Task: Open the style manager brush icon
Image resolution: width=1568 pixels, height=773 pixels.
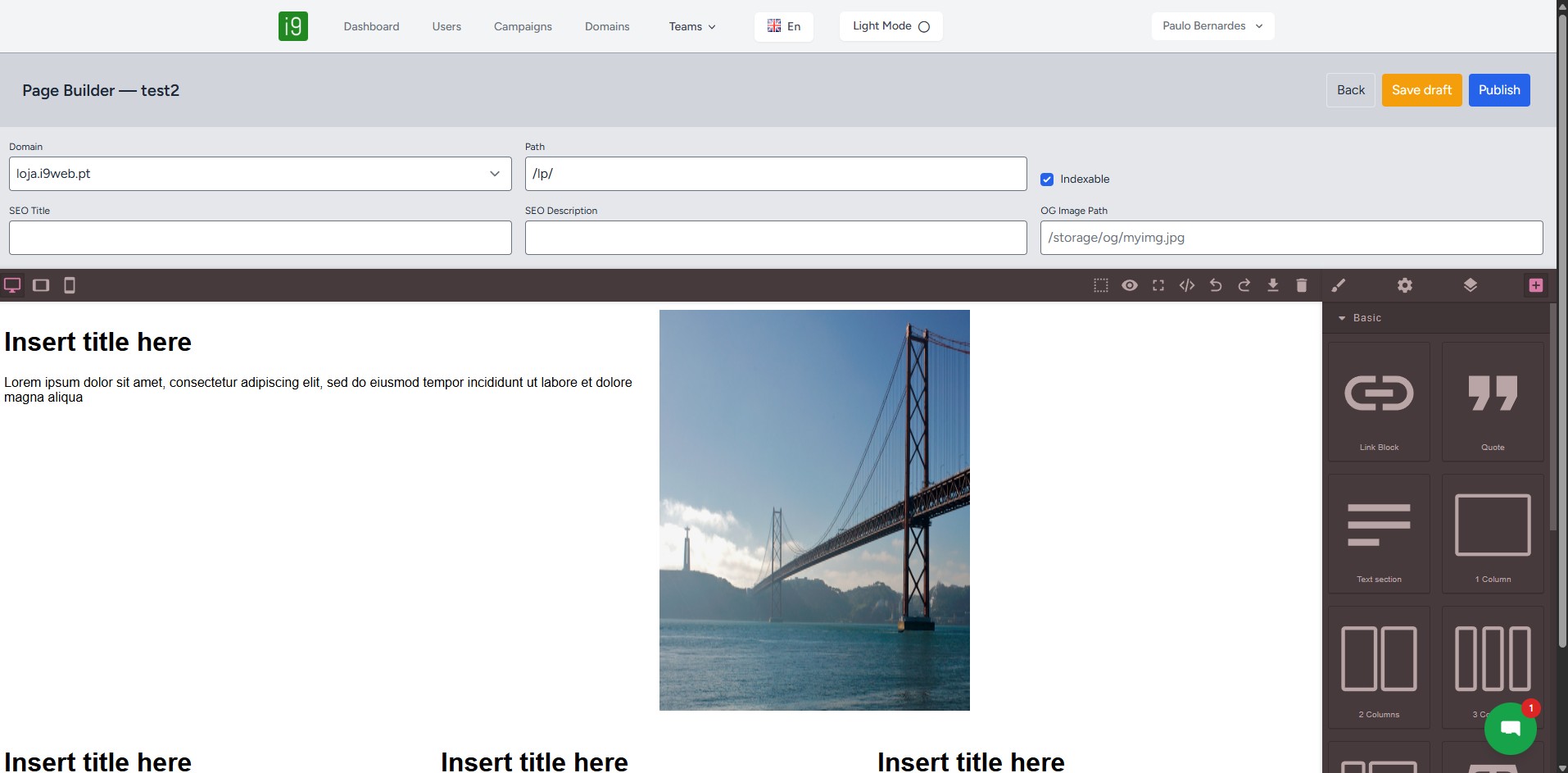Action: click(1339, 285)
